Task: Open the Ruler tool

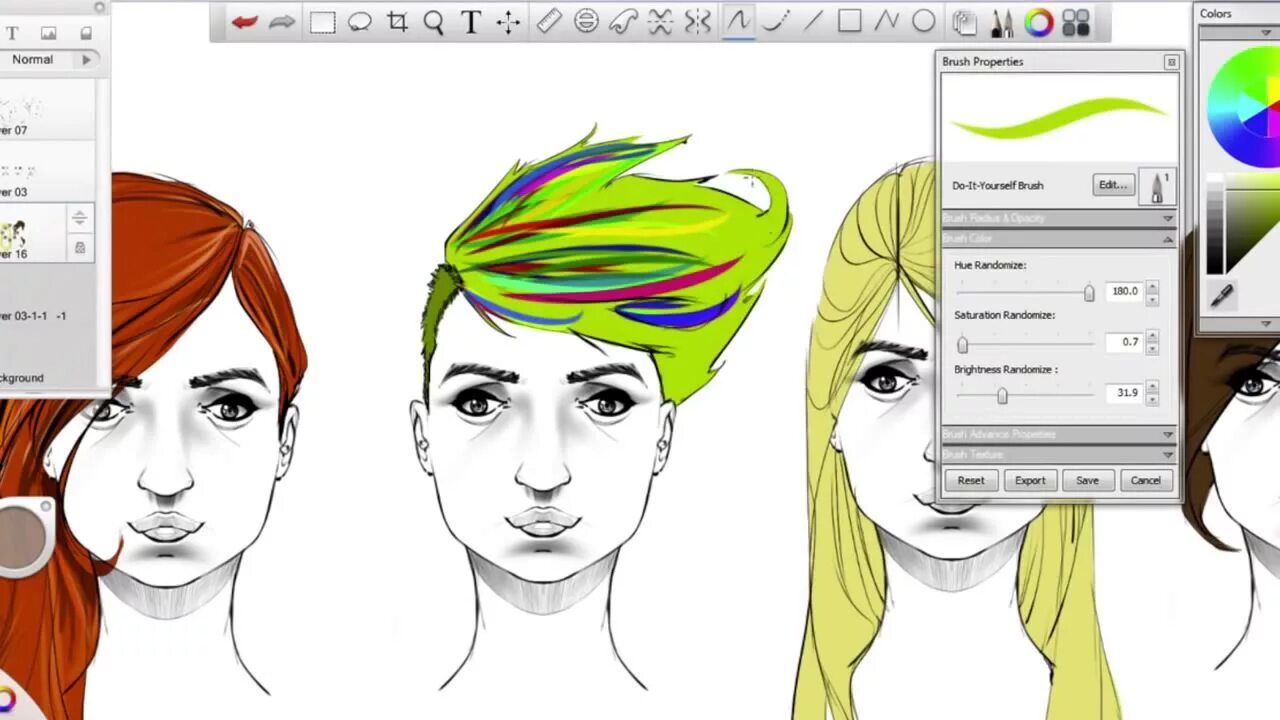Action: coord(548,22)
